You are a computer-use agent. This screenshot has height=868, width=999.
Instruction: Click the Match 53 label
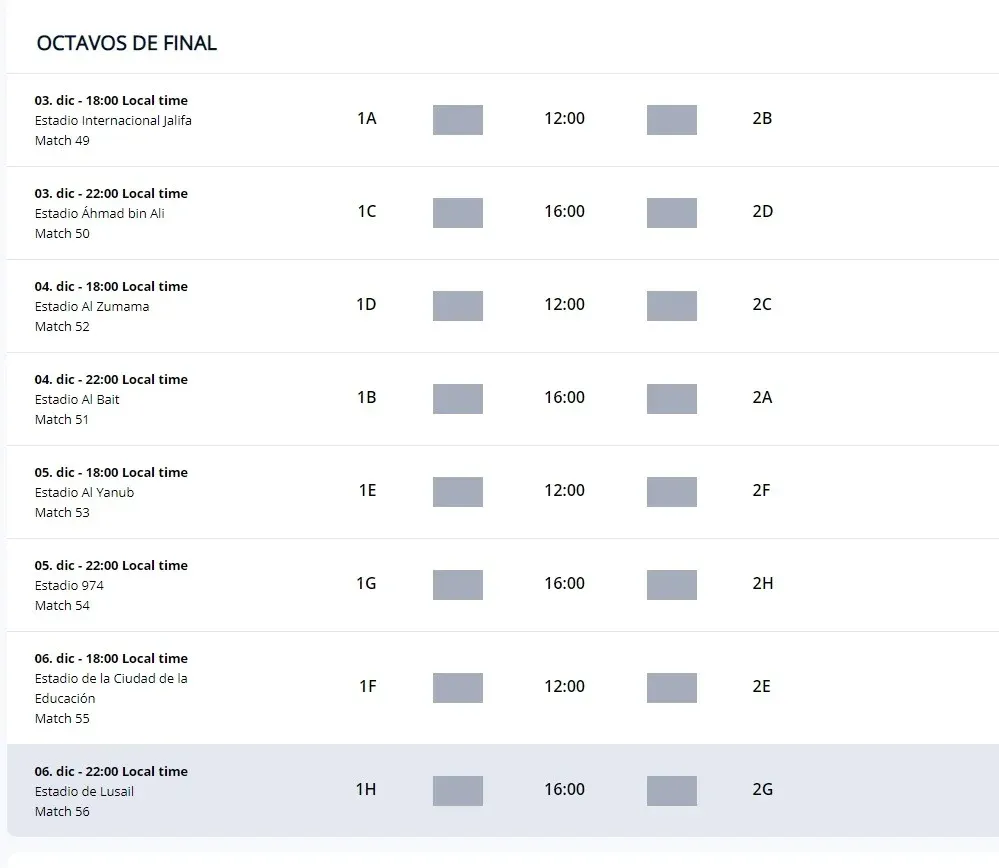62,513
